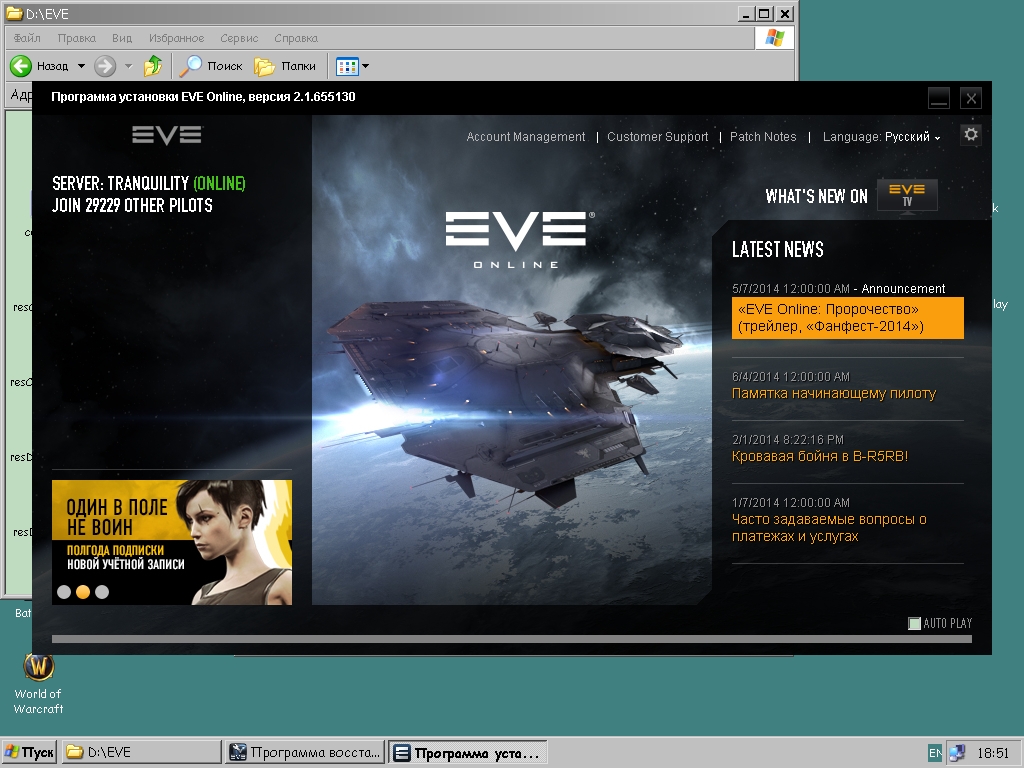Image resolution: width=1024 pixels, height=768 pixels.
Task: Open the Часто задаваемые вопросы news item
Action: (829, 528)
